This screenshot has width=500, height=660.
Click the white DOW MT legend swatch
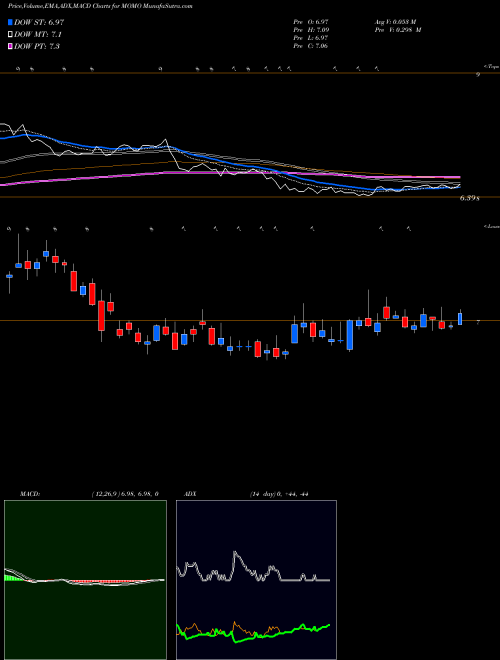pos(11,35)
